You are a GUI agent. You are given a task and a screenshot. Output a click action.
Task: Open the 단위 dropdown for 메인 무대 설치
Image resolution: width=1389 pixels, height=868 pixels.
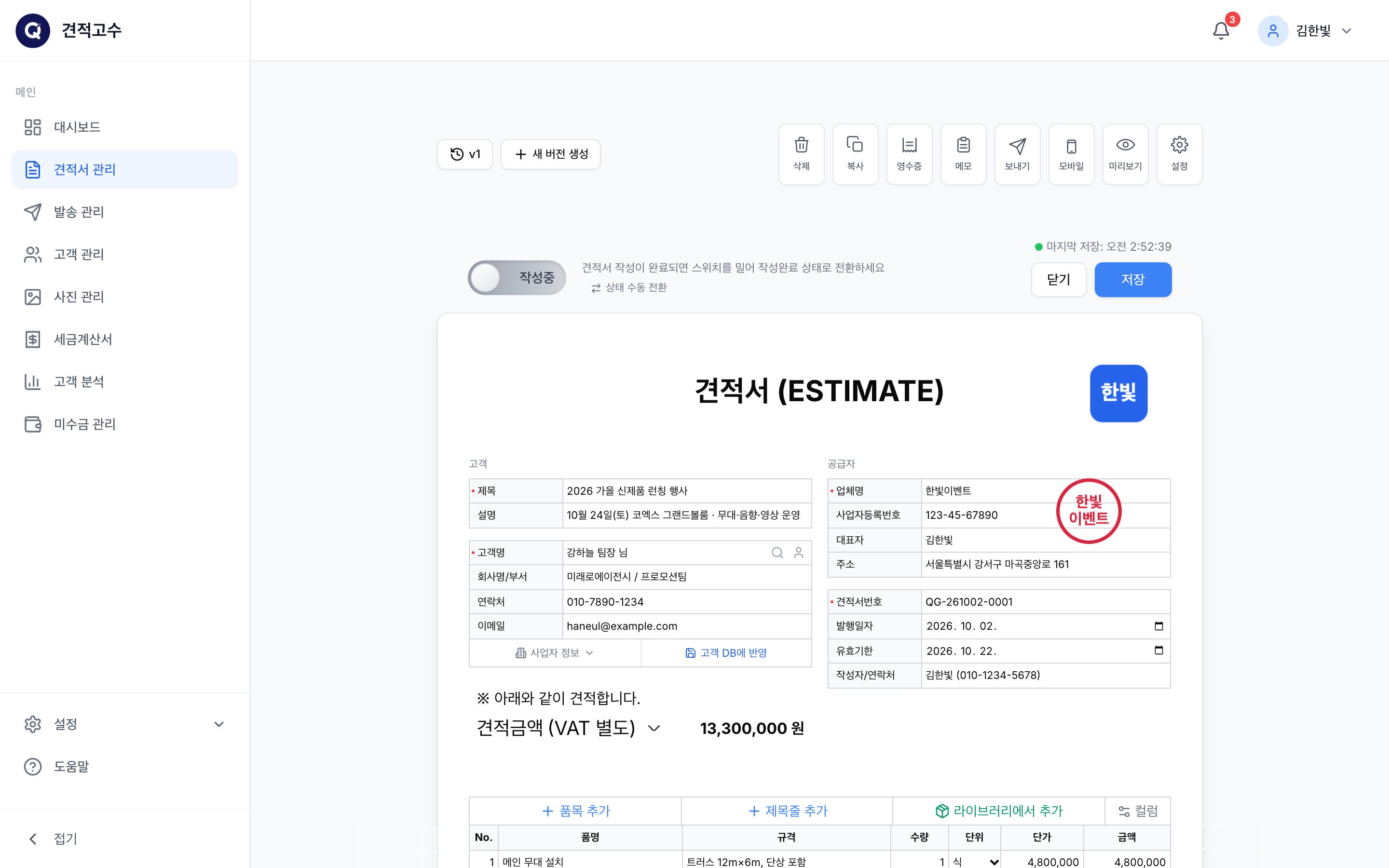point(975,862)
